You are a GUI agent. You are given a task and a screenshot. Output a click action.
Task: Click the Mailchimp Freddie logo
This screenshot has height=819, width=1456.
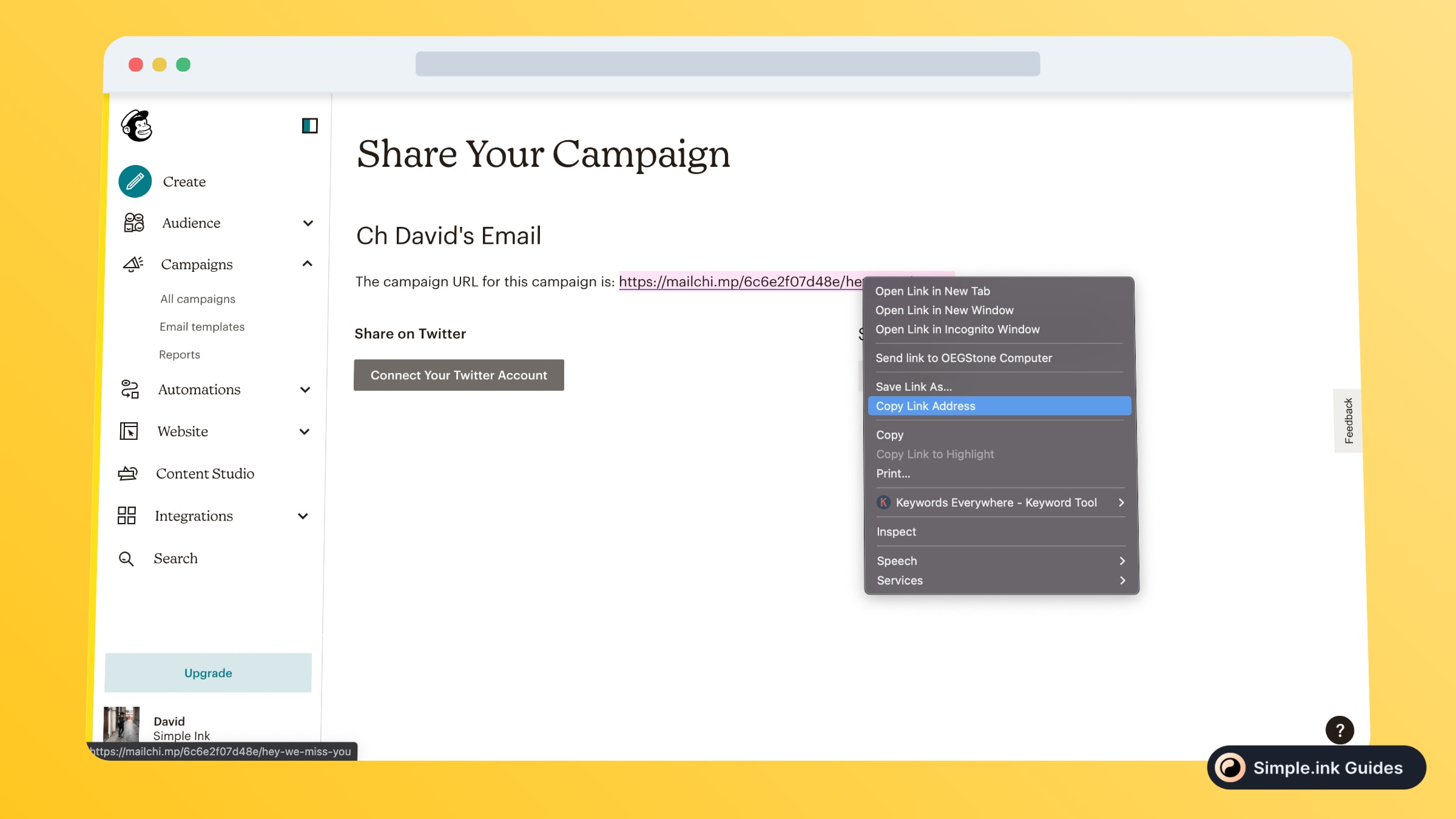136,126
